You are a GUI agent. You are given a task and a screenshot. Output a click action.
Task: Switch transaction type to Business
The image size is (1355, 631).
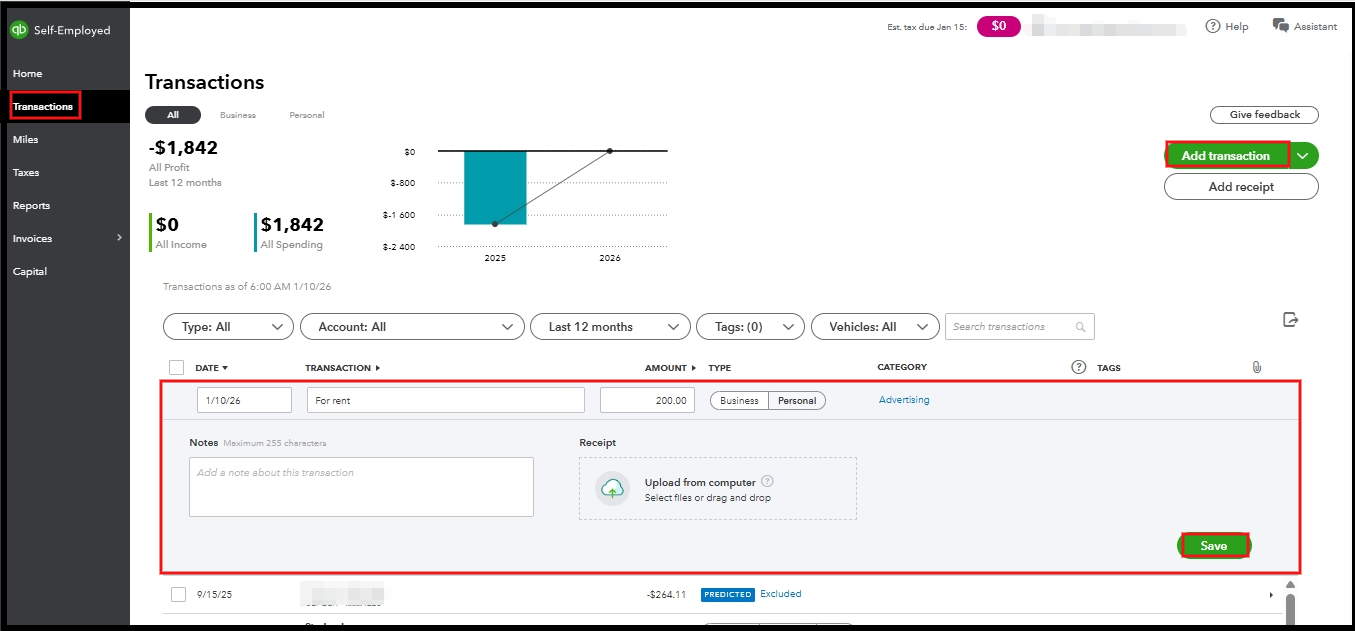[739, 400]
